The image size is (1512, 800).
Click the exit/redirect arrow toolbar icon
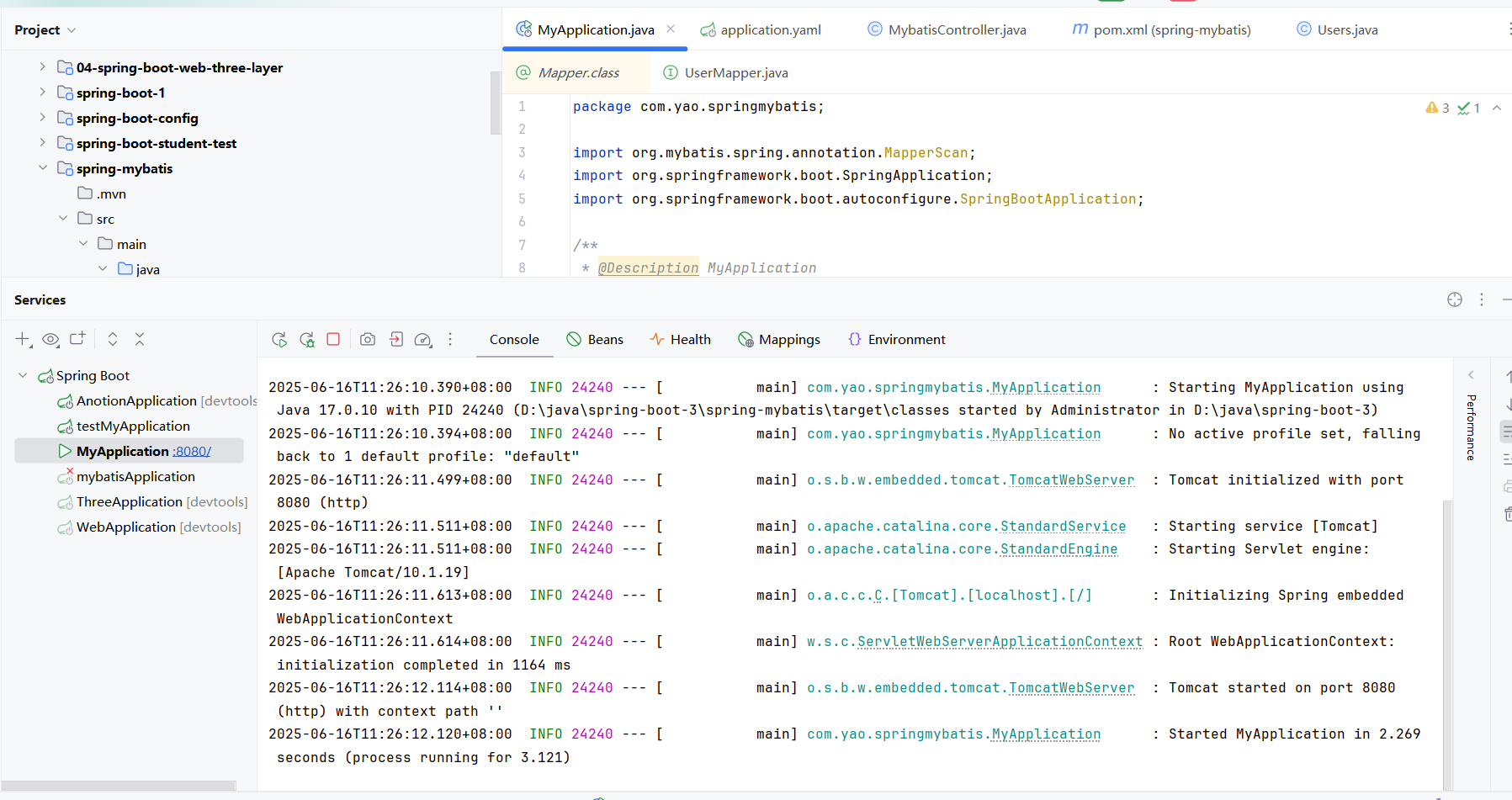pos(396,339)
